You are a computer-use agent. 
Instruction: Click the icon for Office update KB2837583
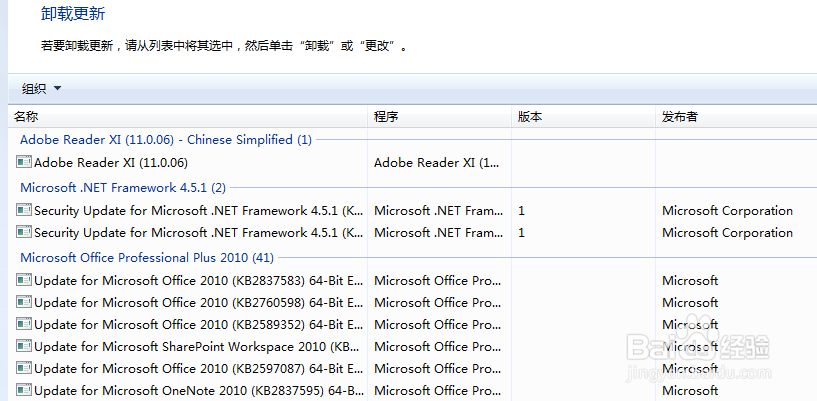click(24, 281)
